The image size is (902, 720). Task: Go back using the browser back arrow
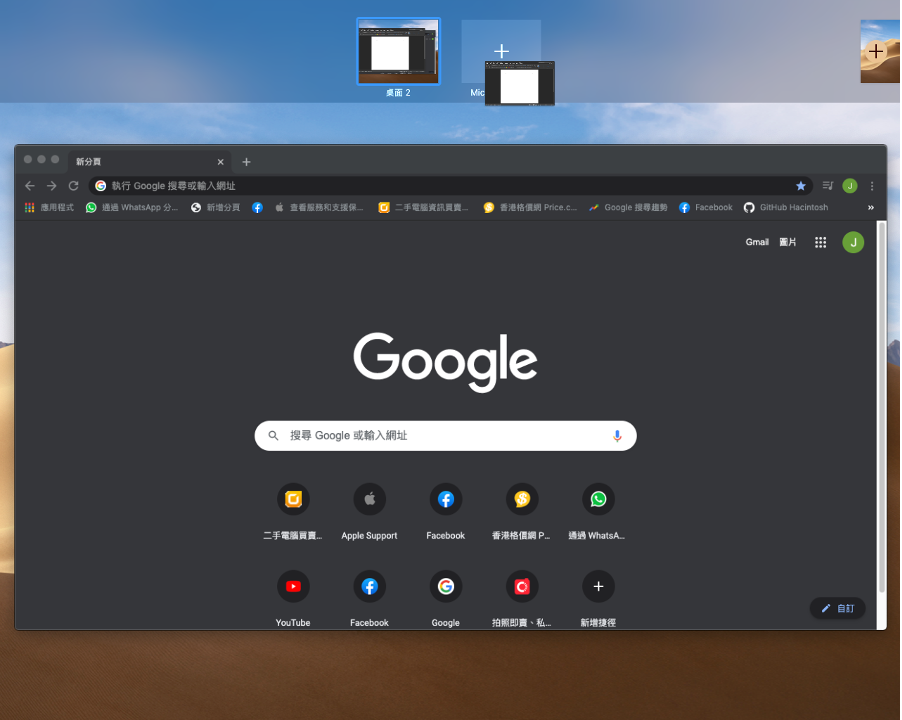tap(30, 186)
